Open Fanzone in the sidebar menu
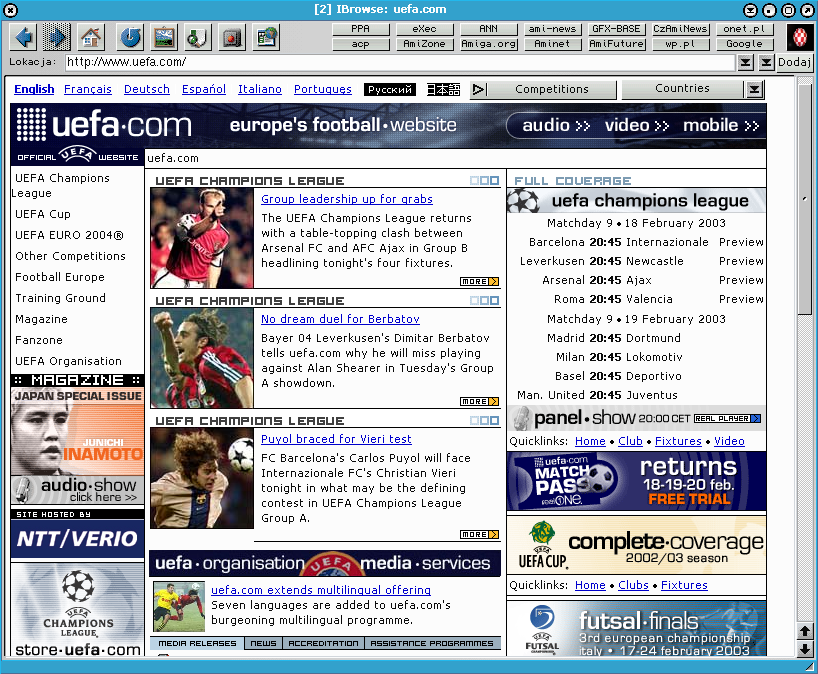This screenshot has height=674, width=818. click(x=39, y=340)
